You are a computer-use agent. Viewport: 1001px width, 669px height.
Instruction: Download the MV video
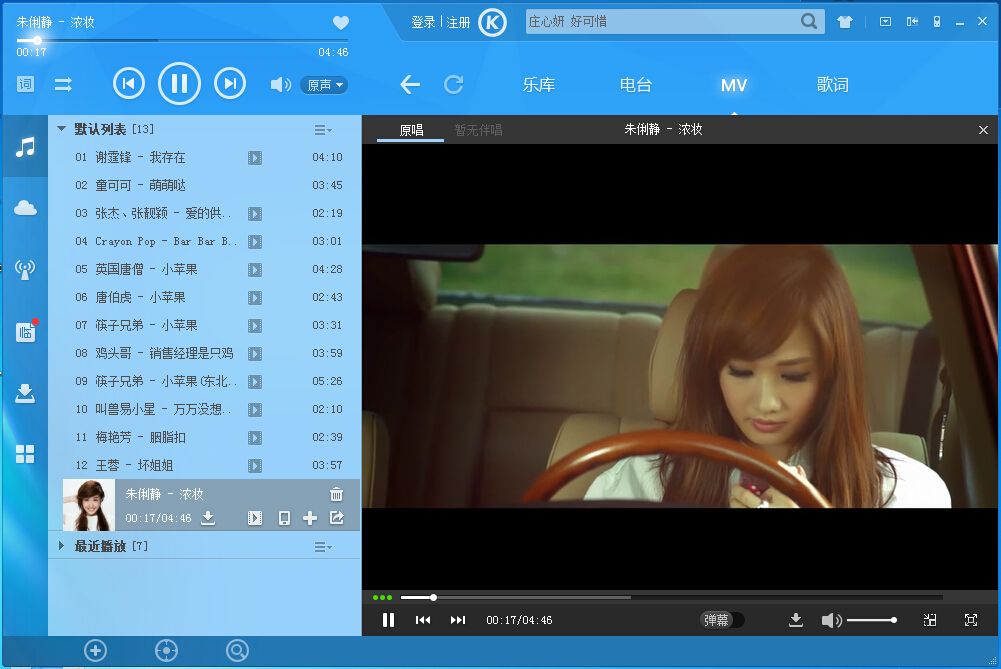tap(796, 620)
